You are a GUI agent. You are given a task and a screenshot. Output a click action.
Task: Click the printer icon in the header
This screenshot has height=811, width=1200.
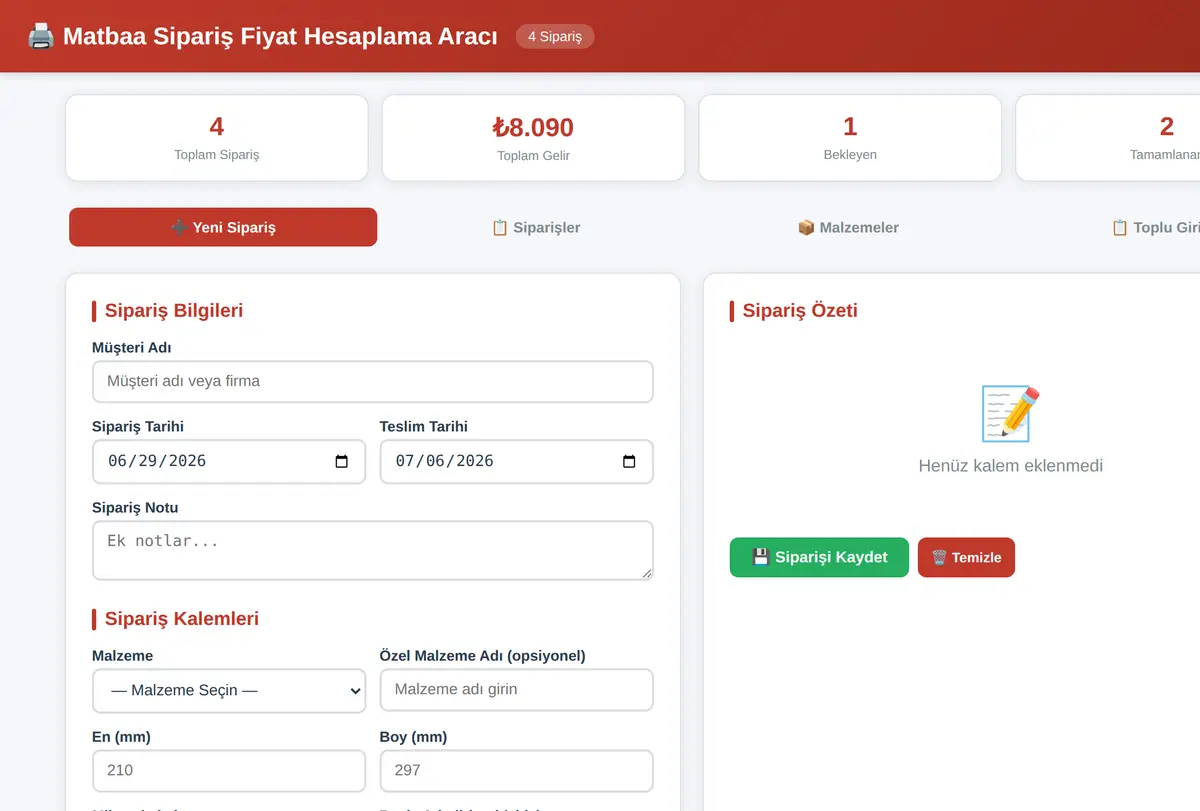[x=41, y=37]
